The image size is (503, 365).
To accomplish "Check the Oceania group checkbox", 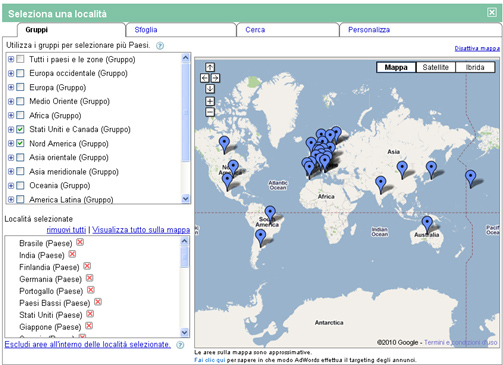I will [x=20, y=185].
